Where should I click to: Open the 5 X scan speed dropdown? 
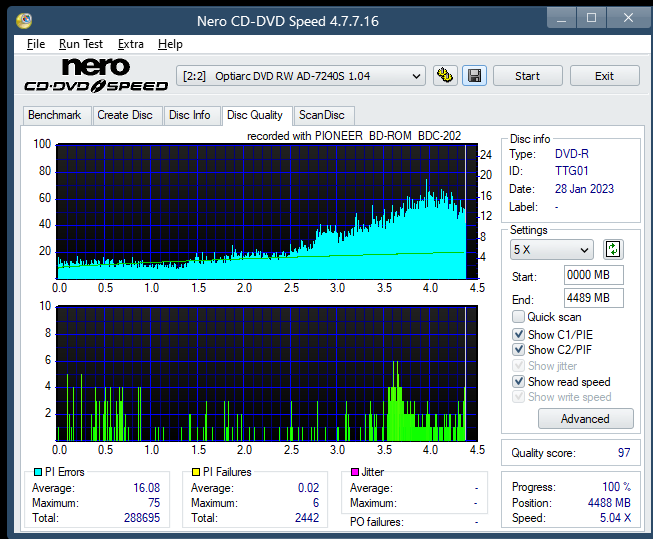(551, 250)
